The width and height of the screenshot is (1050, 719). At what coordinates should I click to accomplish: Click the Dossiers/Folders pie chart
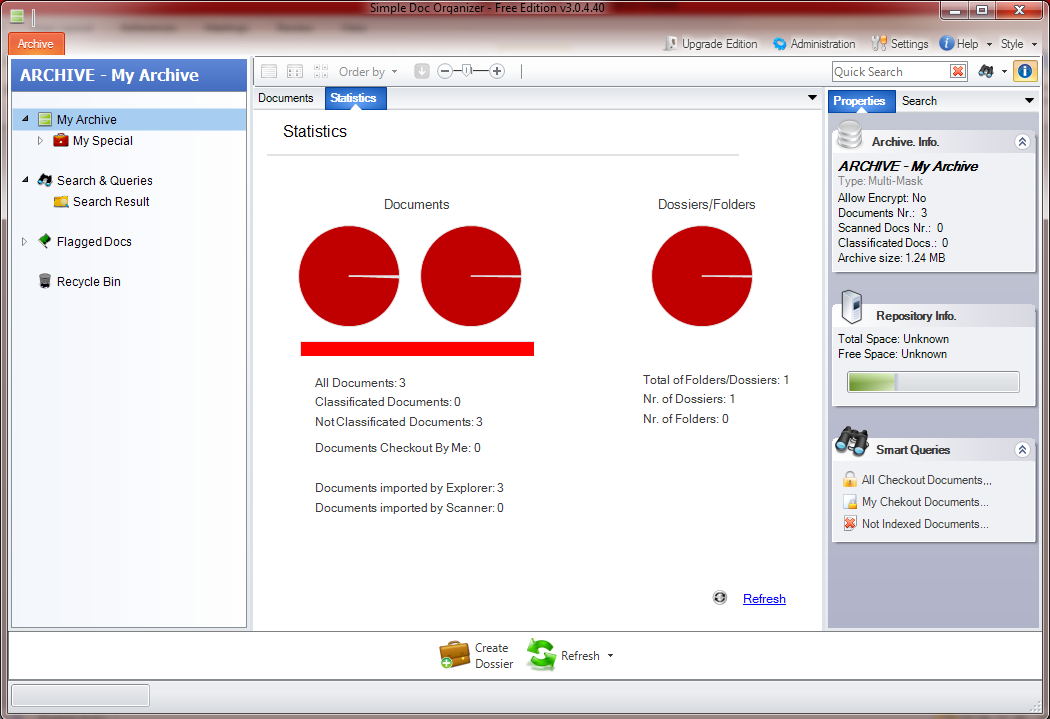tap(702, 276)
